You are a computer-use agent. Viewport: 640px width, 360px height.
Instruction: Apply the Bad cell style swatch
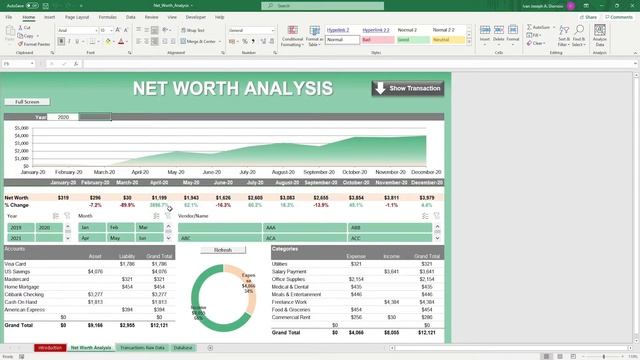pos(378,40)
